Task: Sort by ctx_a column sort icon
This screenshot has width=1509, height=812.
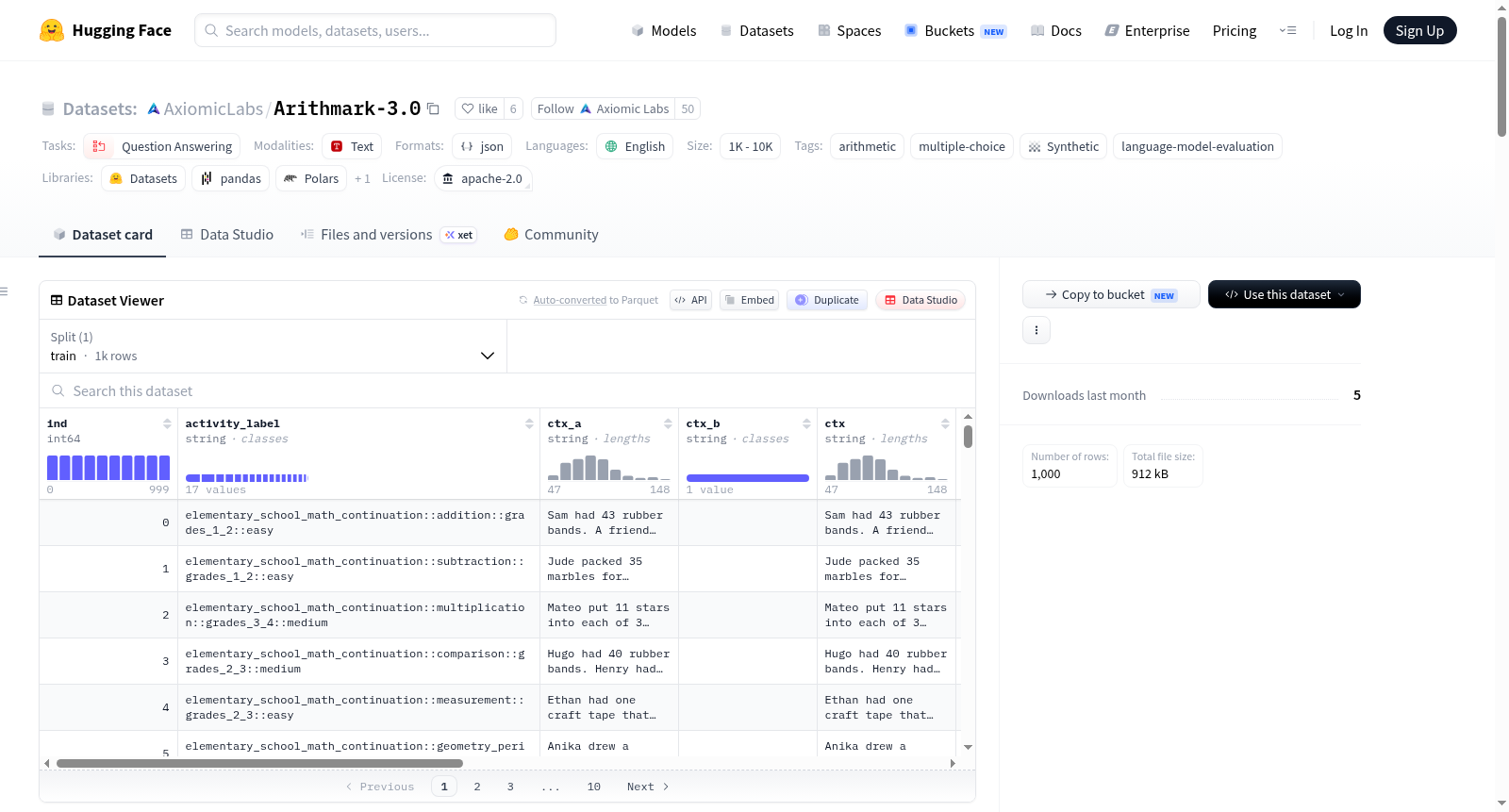Action: [x=668, y=423]
